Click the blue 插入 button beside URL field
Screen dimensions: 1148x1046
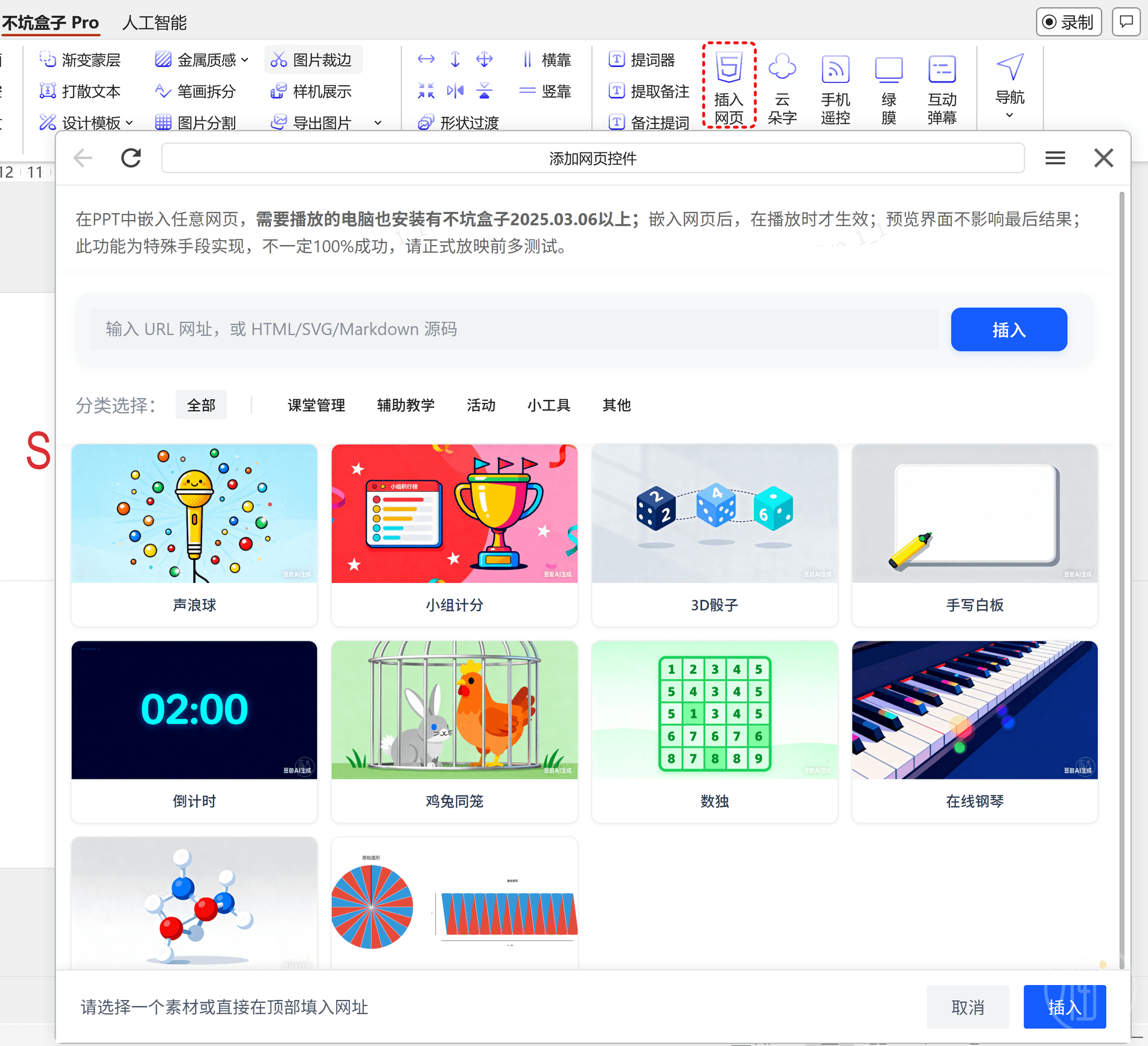click(x=1008, y=329)
